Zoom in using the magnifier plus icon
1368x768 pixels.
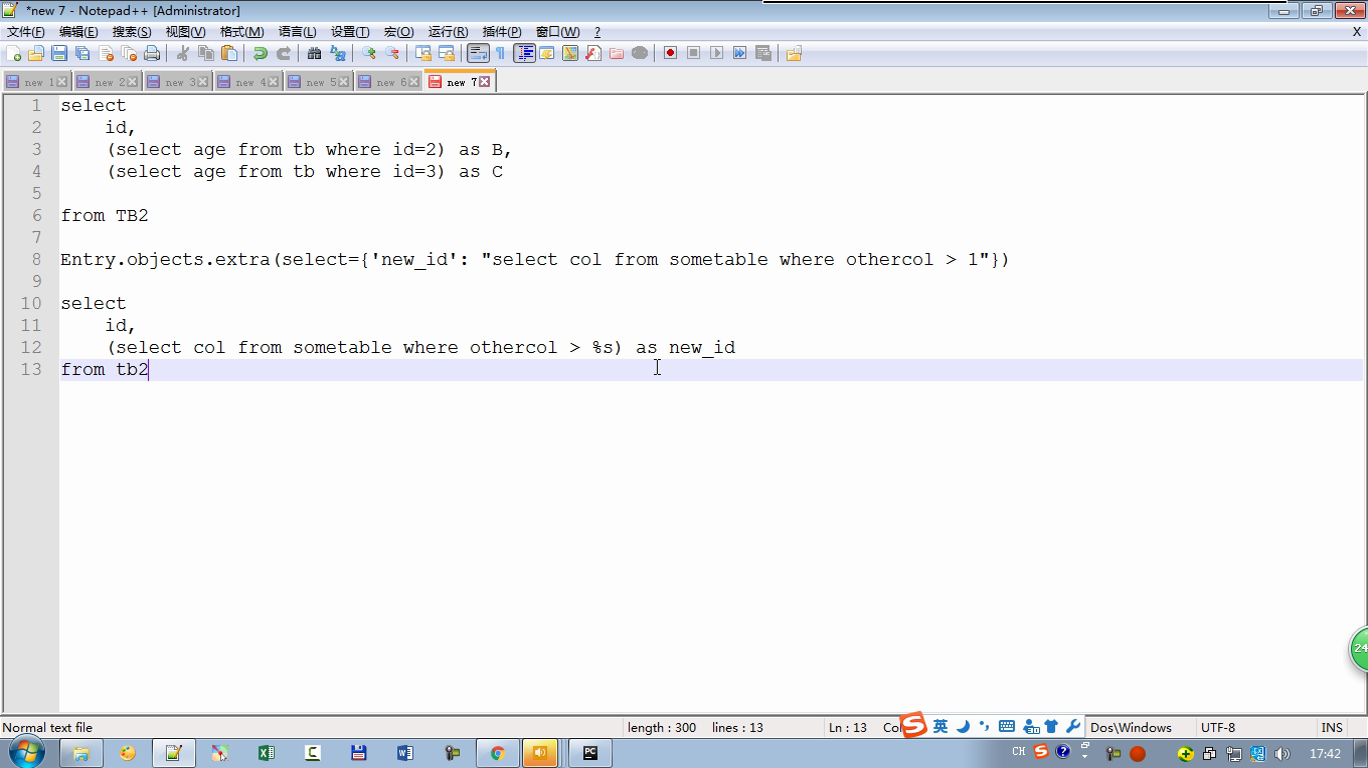(x=369, y=53)
